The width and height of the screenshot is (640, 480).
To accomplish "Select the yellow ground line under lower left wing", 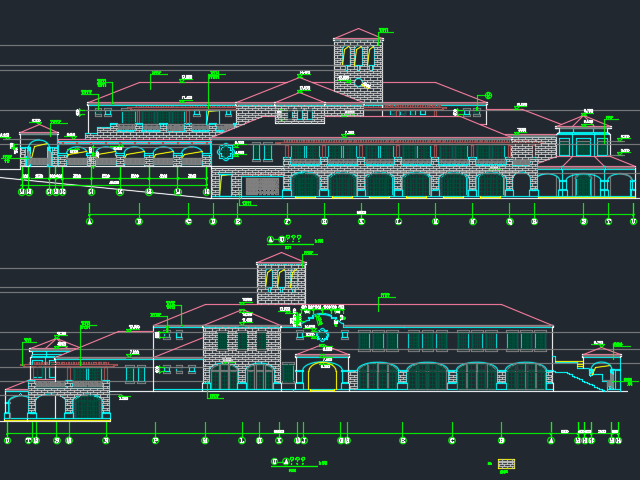I will 58,421.
